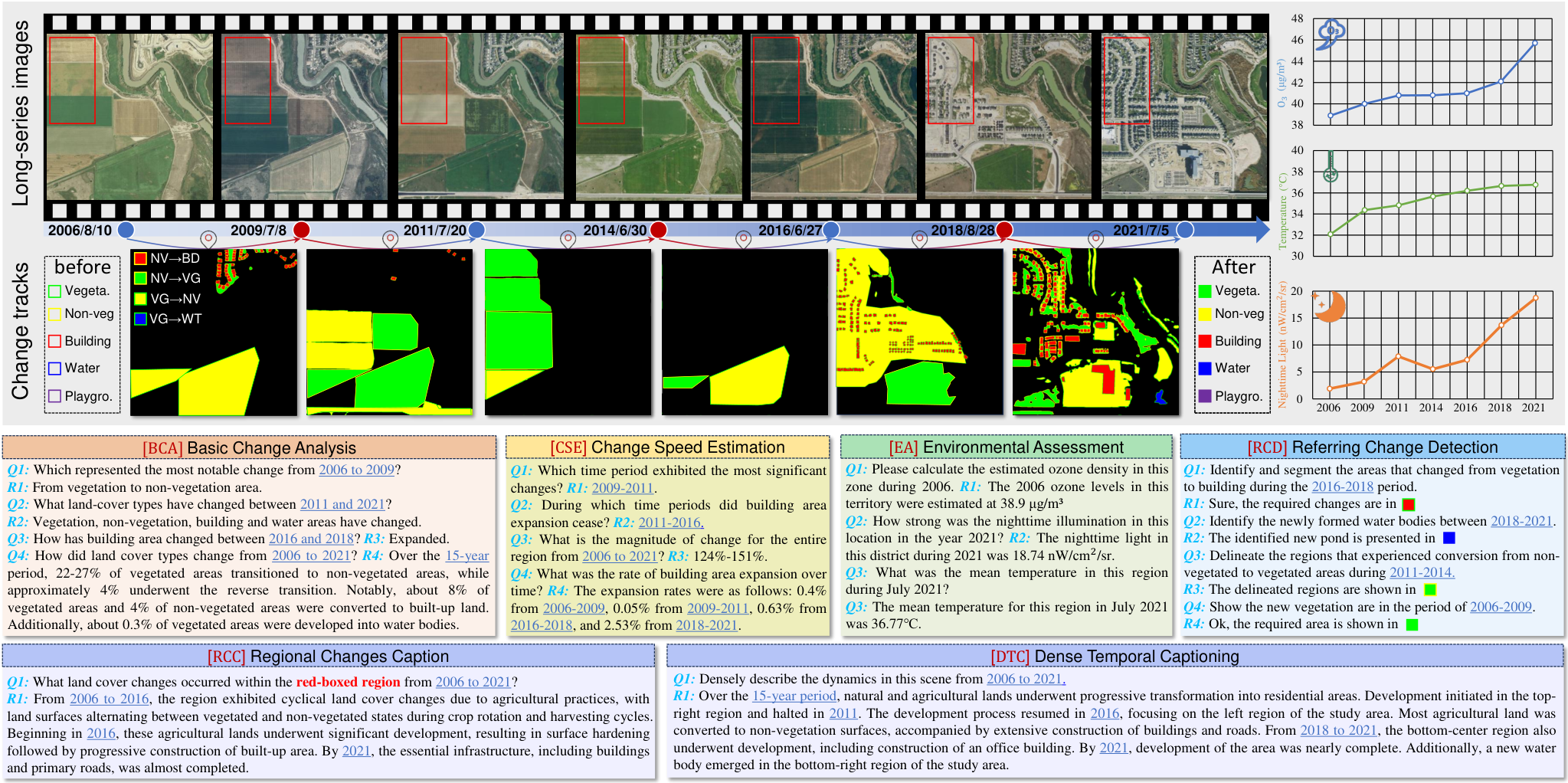Image resolution: width=1568 pixels, height=783 pixels.
Task: Select the blue dot at 2021/7/5
Action: click(x=1185, y=229)
